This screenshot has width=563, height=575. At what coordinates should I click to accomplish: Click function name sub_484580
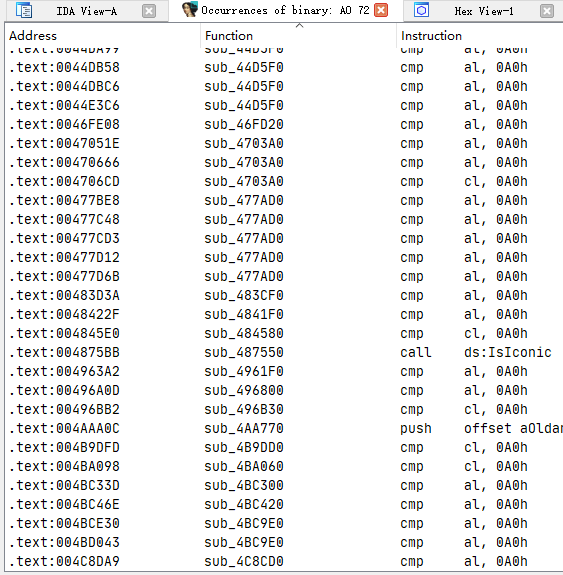[x=244, y=334]
